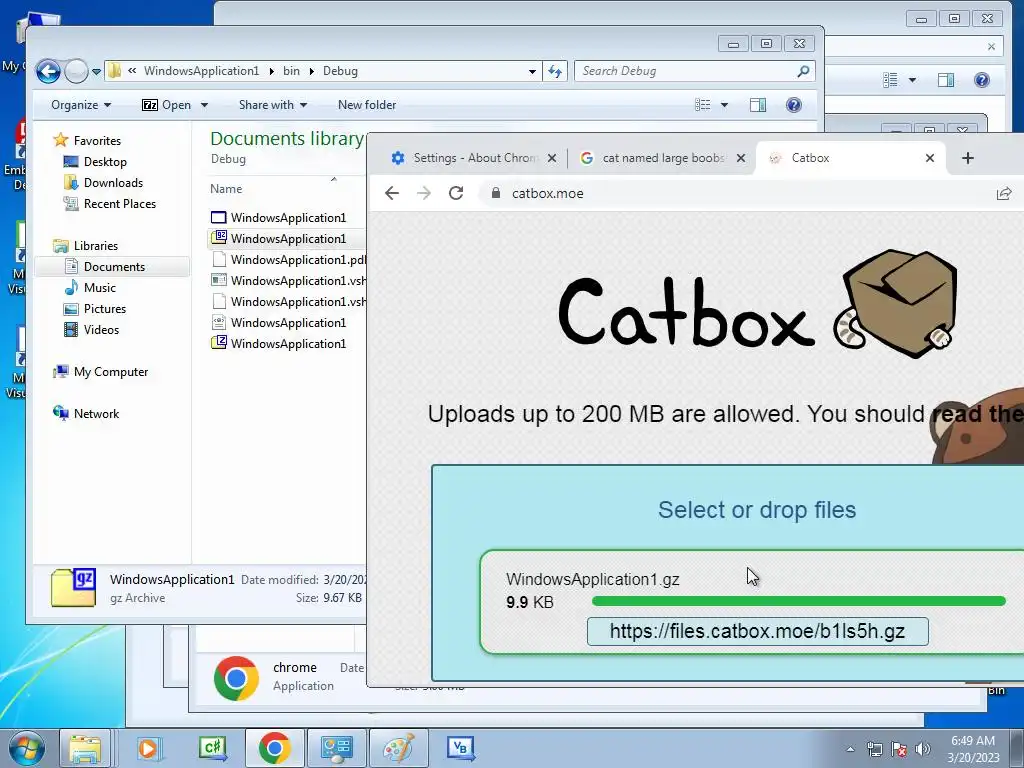Click the Explorer back arrow button

[48, 71]
